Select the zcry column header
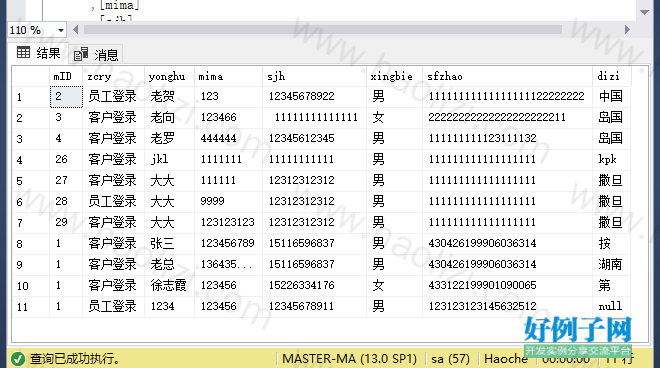The height and width of the screenshot is (368, 660). pos(114,76)
